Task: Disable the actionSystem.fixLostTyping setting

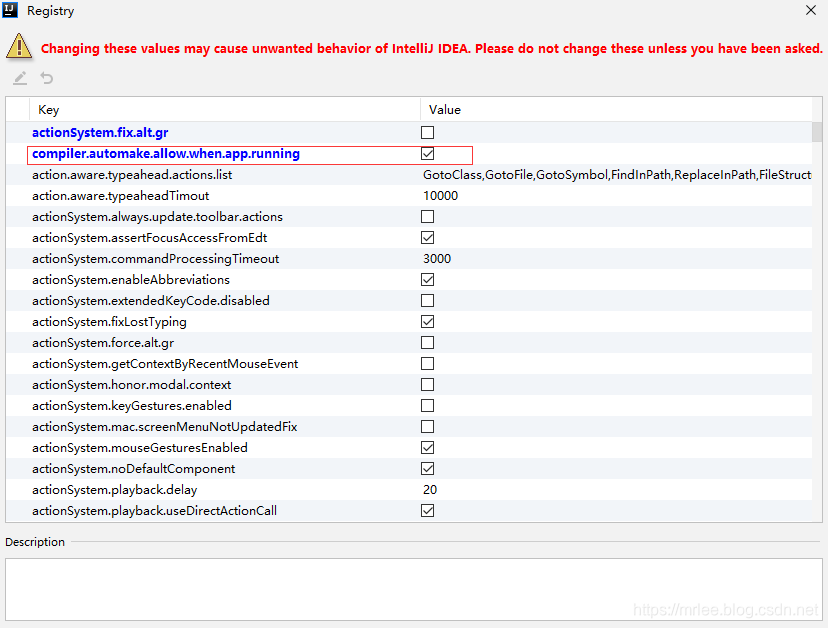Action: (x=427, y=321)
